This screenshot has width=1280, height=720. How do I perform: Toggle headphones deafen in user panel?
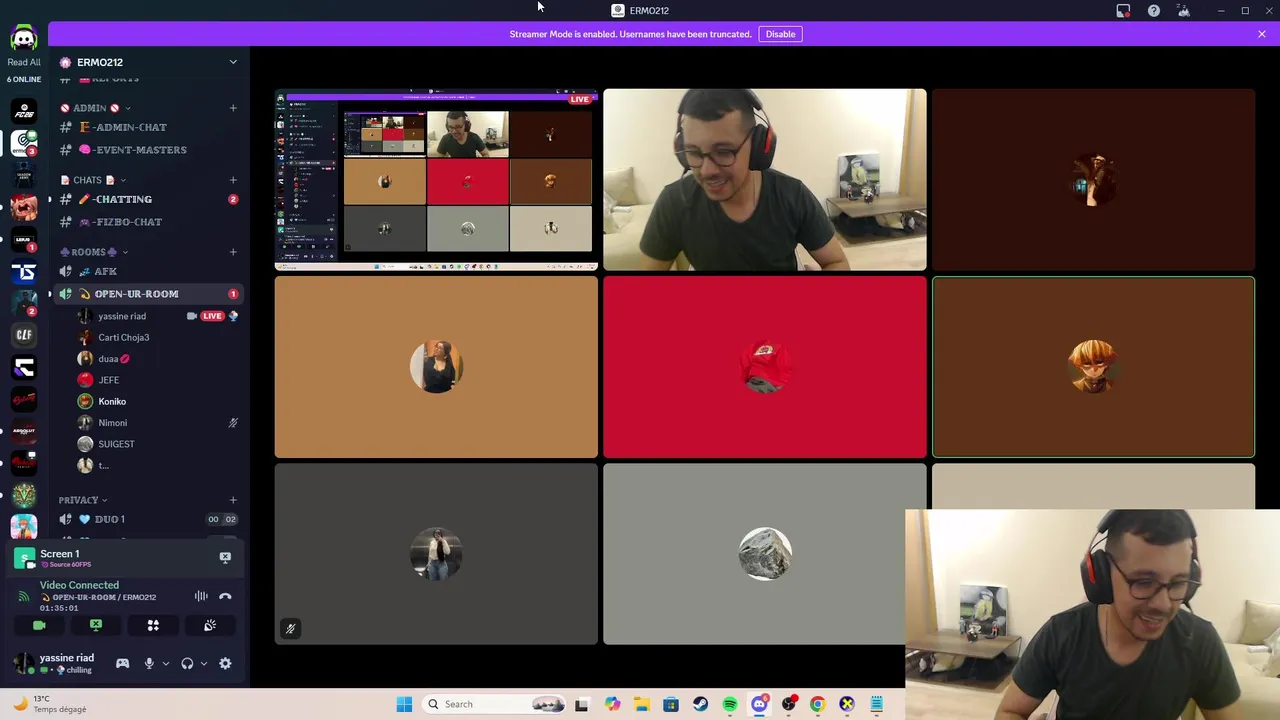(x=187, y=663)
